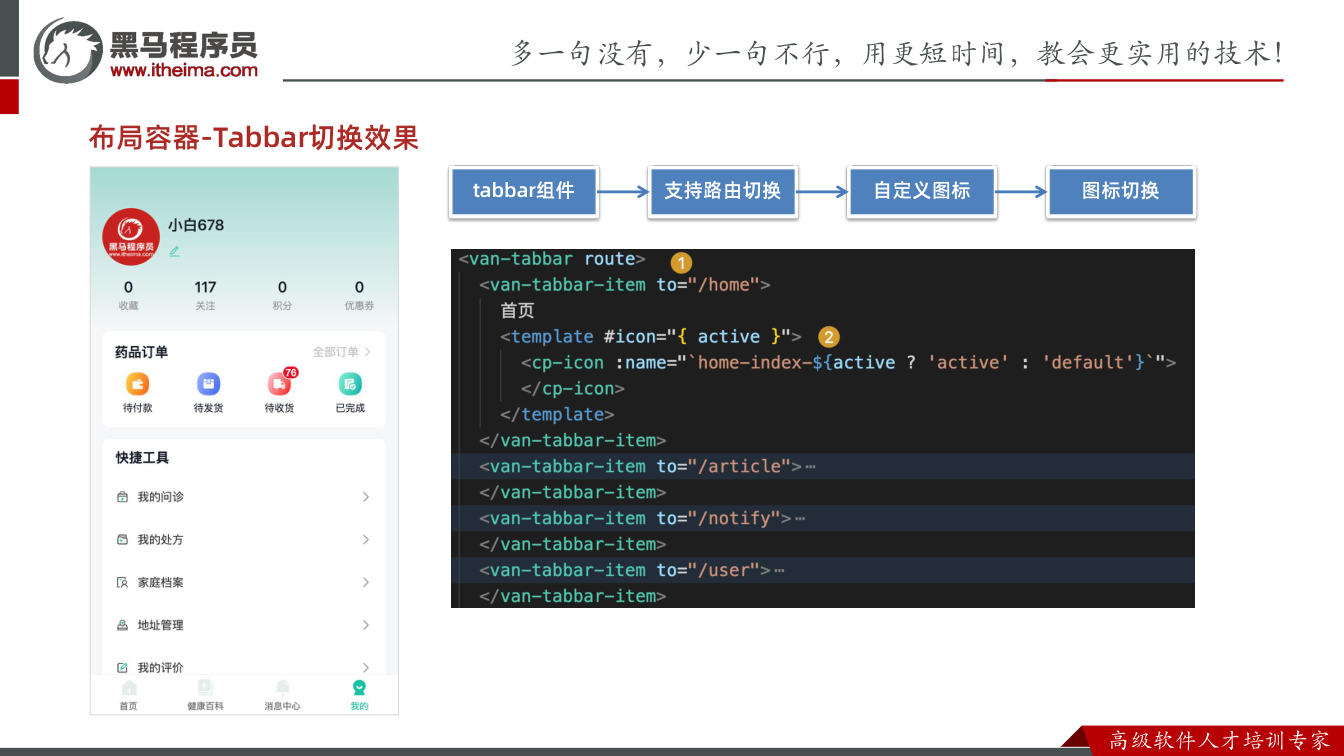This screenshot has width=1344, height=756.
Task: Unfold the collapsed code after to="/notify"
Action: pyautogui.click(x=799, y=519)
